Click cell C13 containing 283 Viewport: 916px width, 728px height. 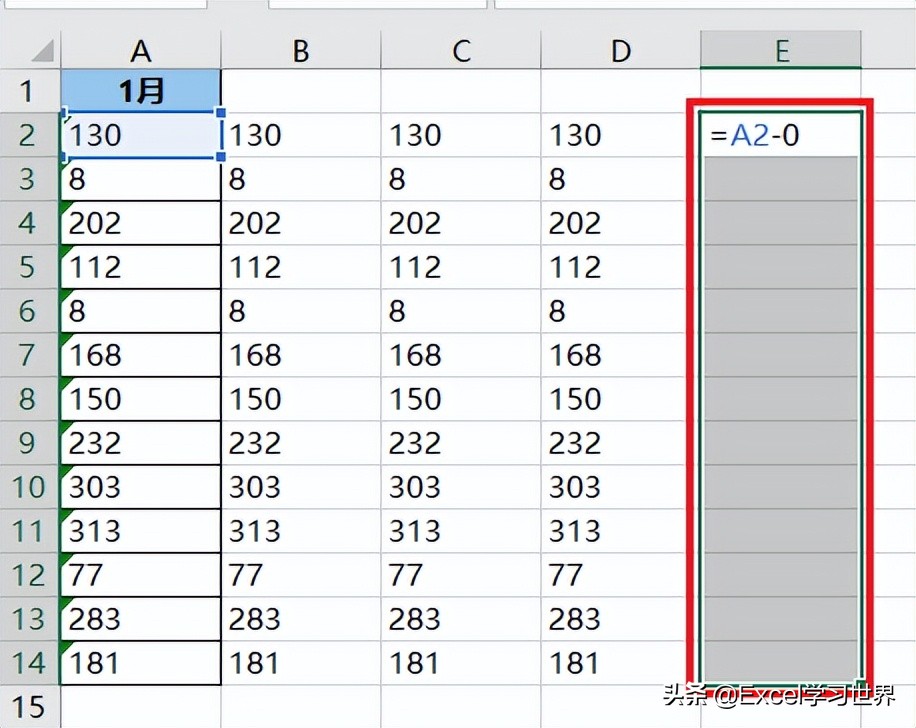pyautogui.click(x=461, y=619)
